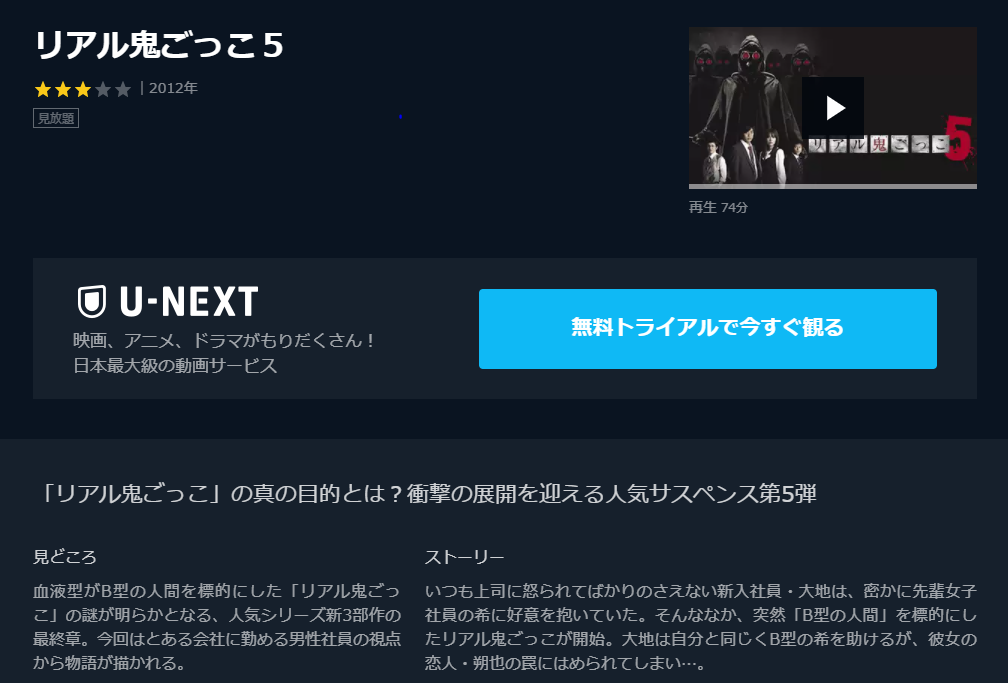Select the 見どころ section heading
The image size is (1008, 683).
64,556
